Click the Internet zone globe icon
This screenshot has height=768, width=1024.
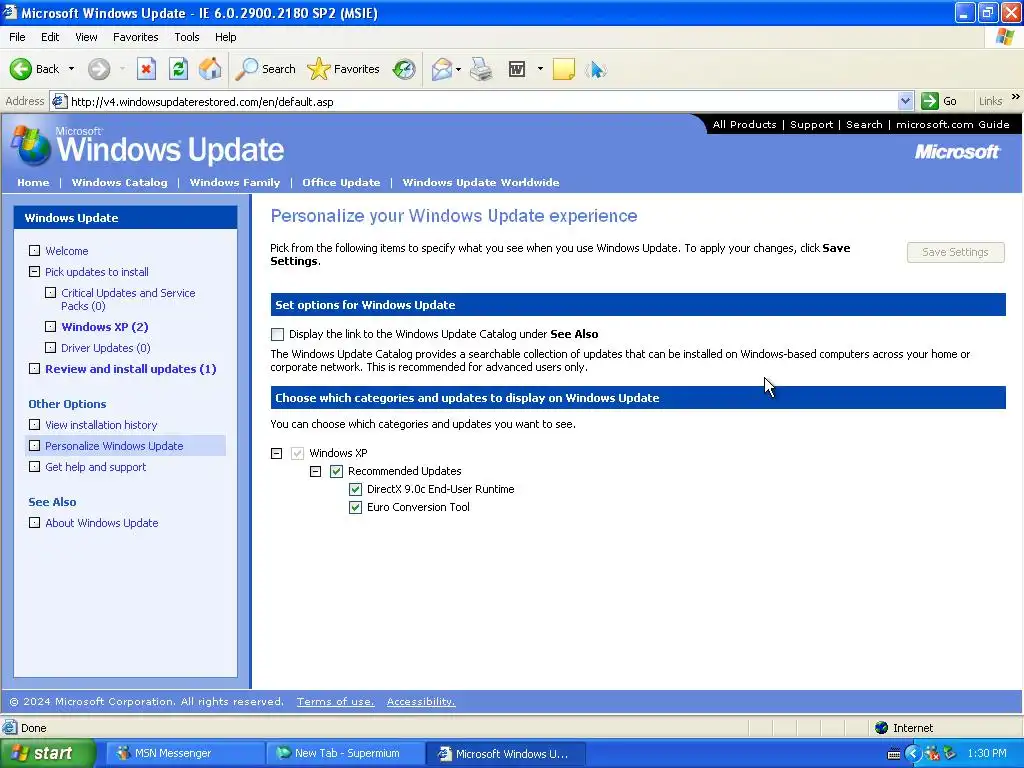(881, 728)
